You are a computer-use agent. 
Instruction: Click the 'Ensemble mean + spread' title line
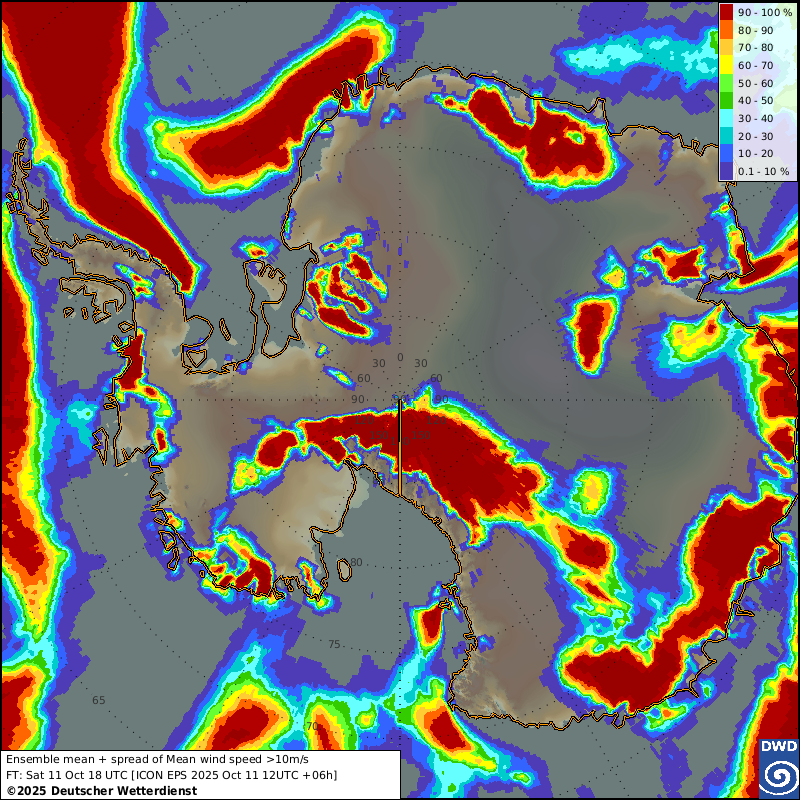click(158, 759)
